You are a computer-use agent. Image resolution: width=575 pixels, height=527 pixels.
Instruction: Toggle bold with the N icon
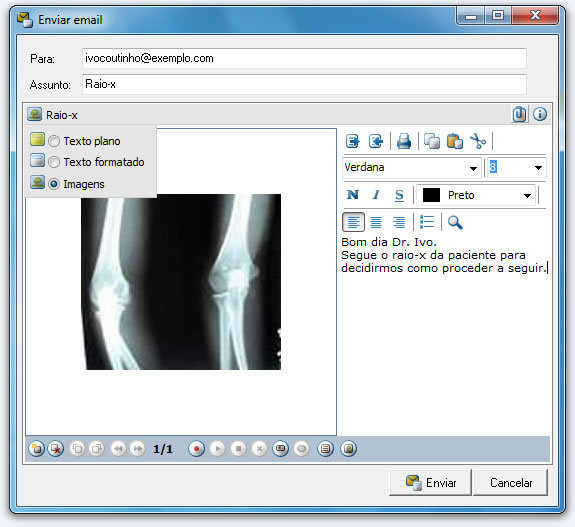click(x=353, y=195)
